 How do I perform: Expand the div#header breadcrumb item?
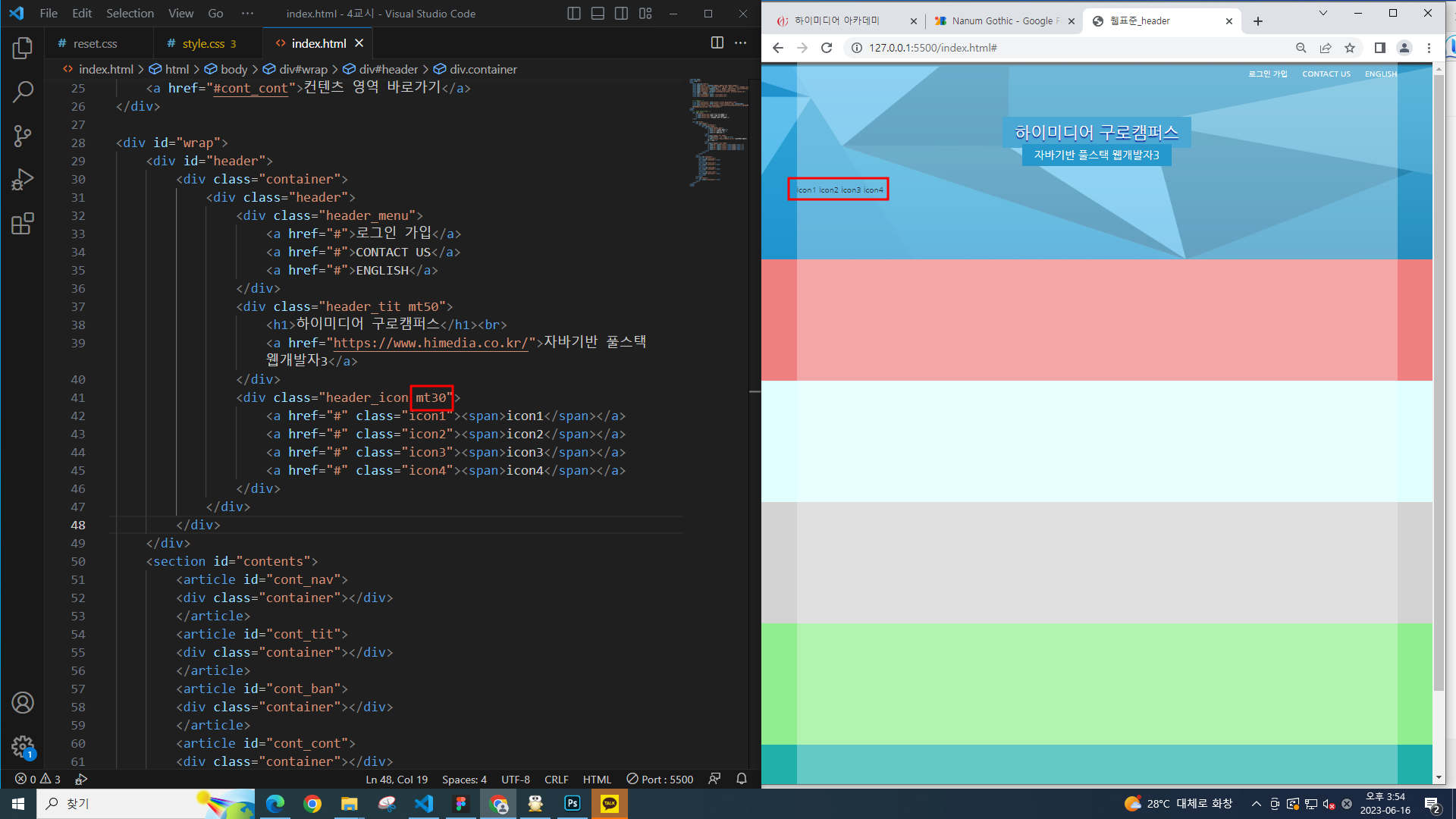pos(388,69)
